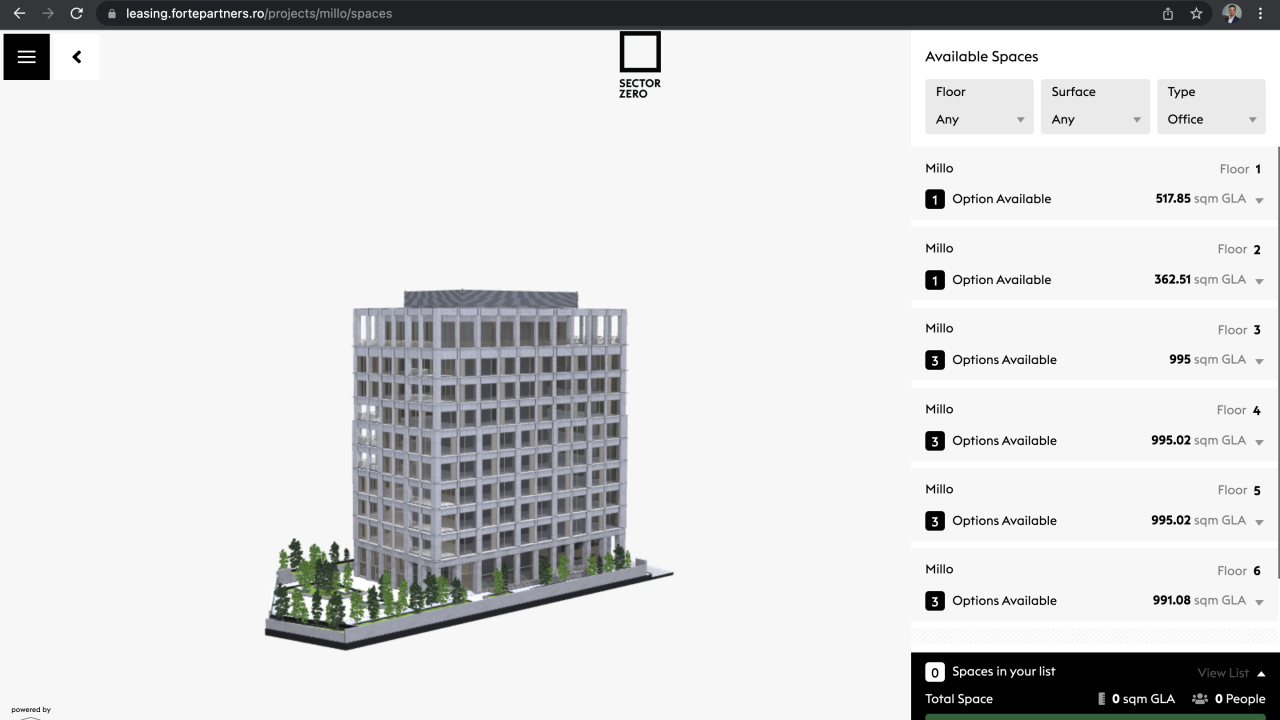The height and width of the screenshot is (720, 1280).
Task: Open the browser profile avatar
Action: [1231, 14]
